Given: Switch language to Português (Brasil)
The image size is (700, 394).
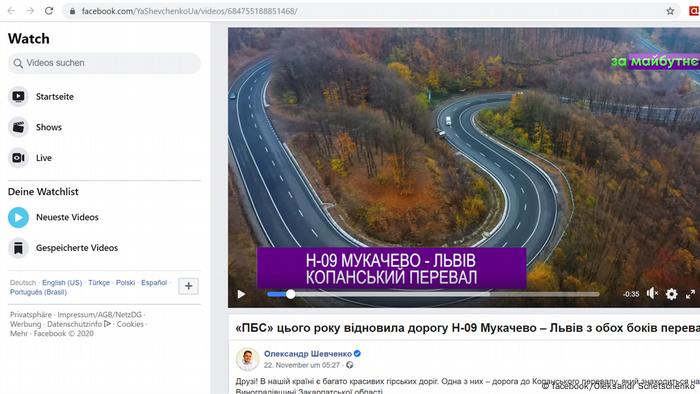Looking at the screenshot, I should point(38,292).
